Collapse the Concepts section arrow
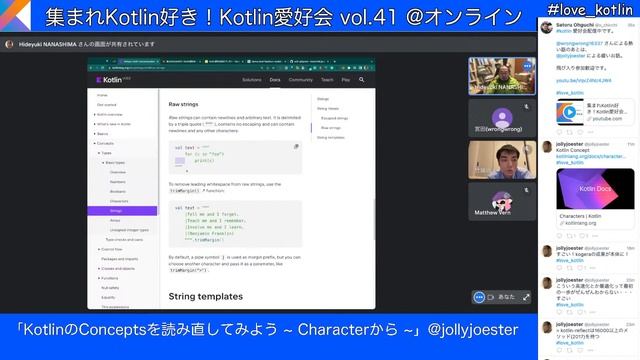640x360 pixels. click(95, 144)
